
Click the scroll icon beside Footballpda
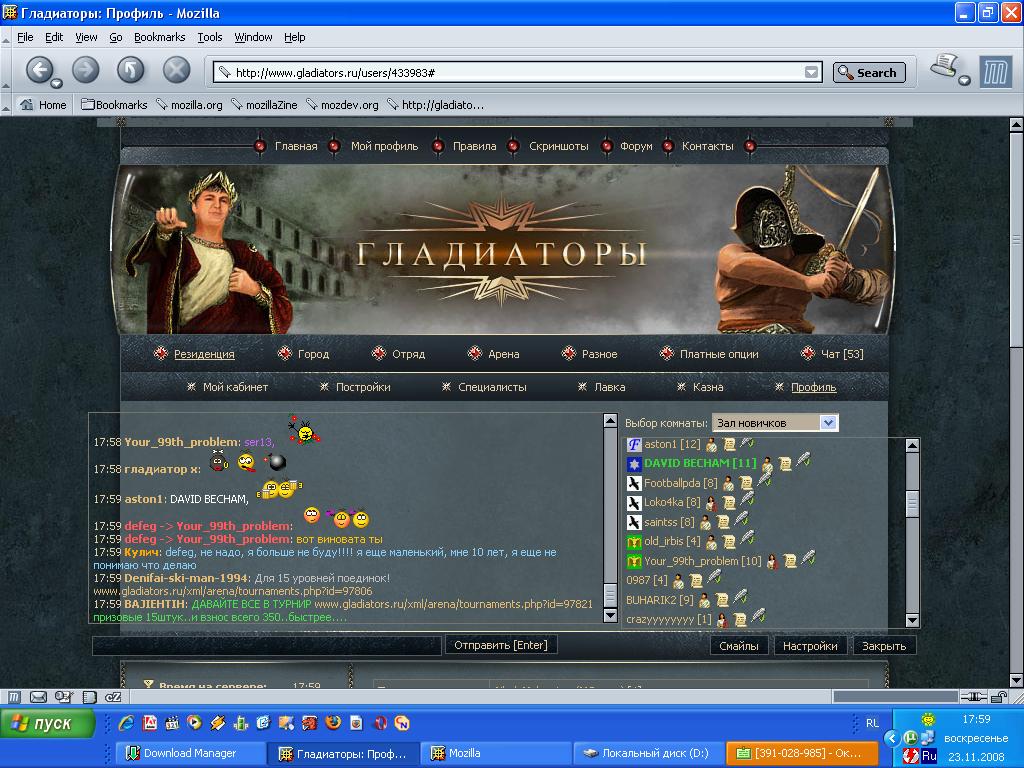coord(745,484)
